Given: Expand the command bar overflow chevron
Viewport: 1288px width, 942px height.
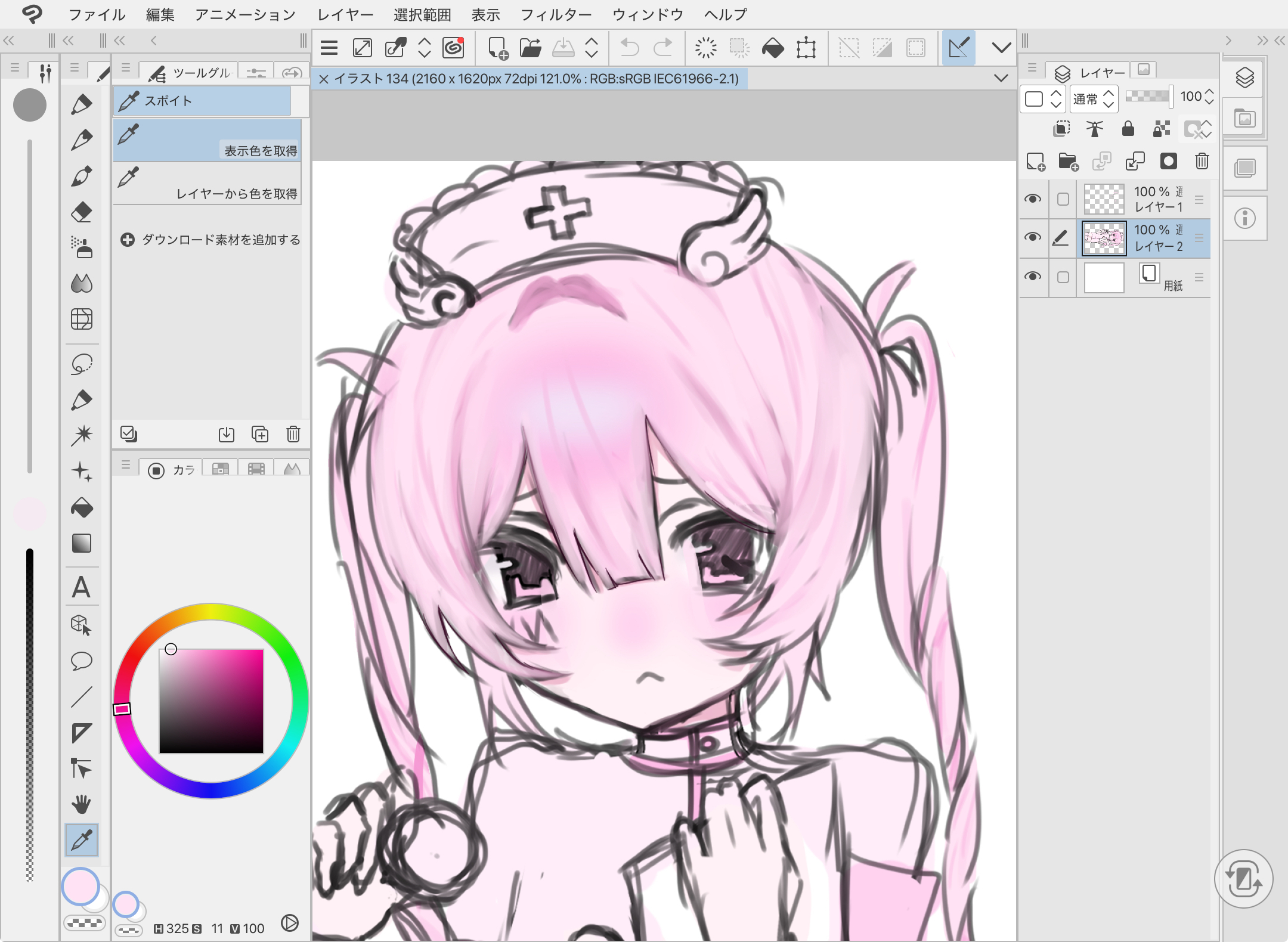Looking at the screenshot, I should point(1001,48).
